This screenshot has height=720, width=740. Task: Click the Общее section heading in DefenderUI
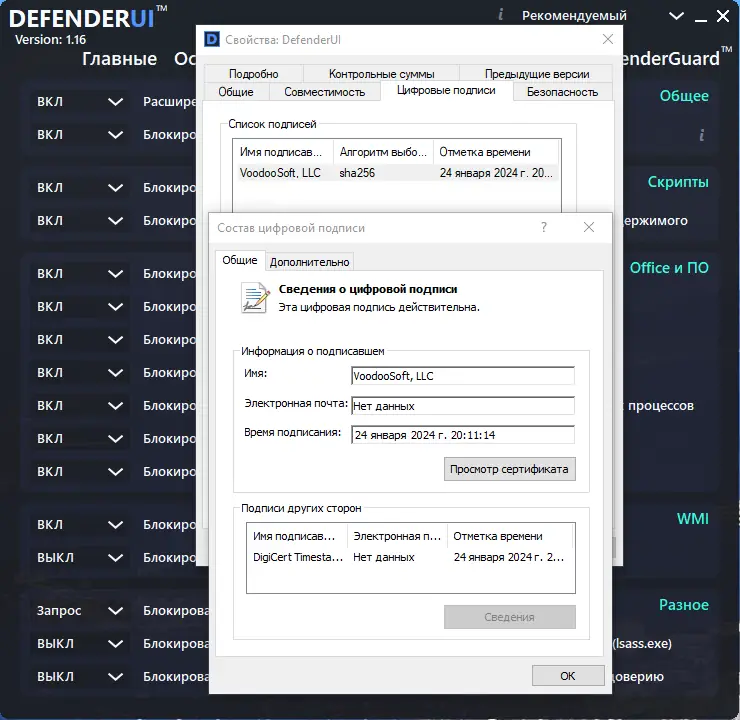684,96
